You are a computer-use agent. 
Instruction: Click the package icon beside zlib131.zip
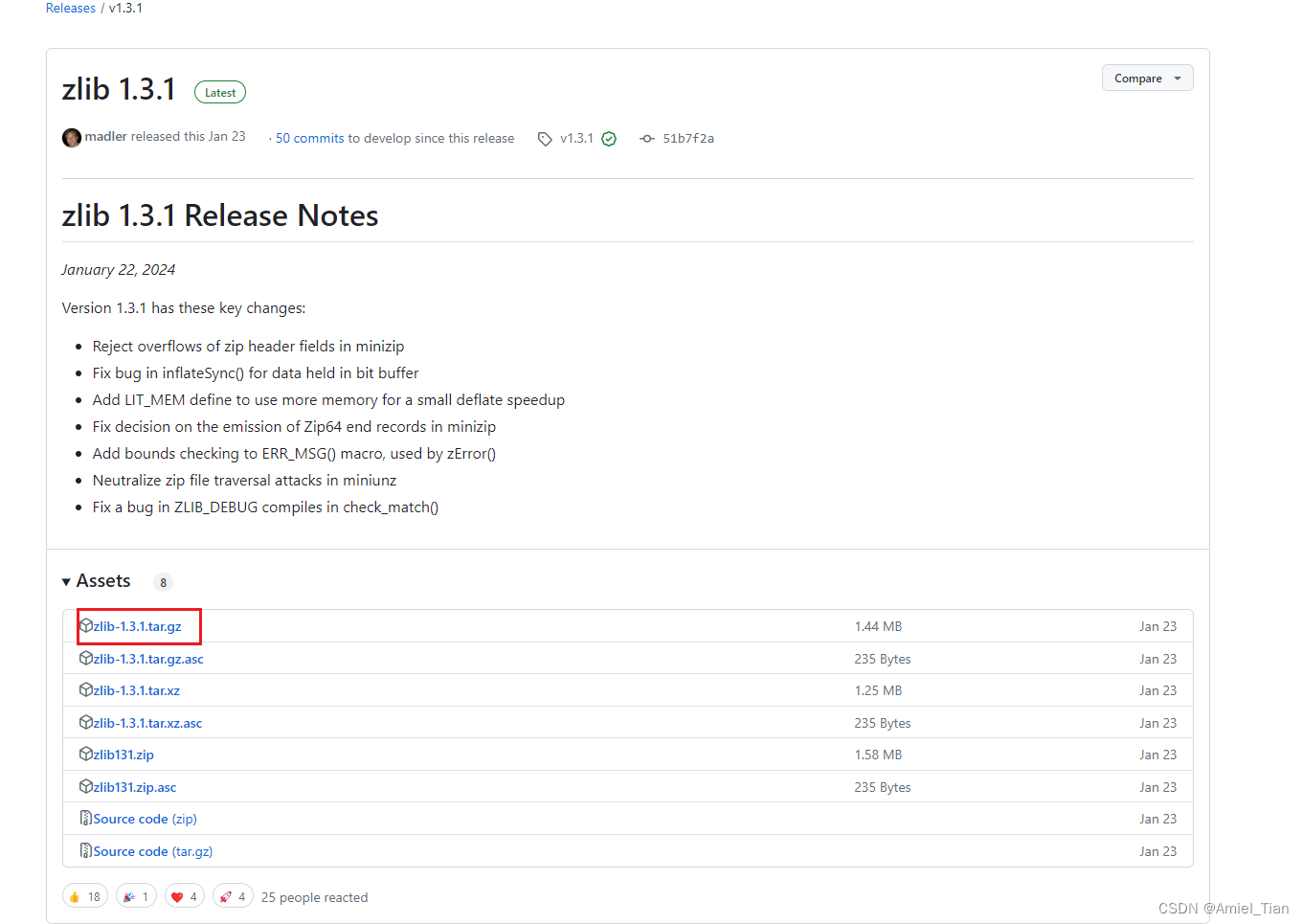86,754
